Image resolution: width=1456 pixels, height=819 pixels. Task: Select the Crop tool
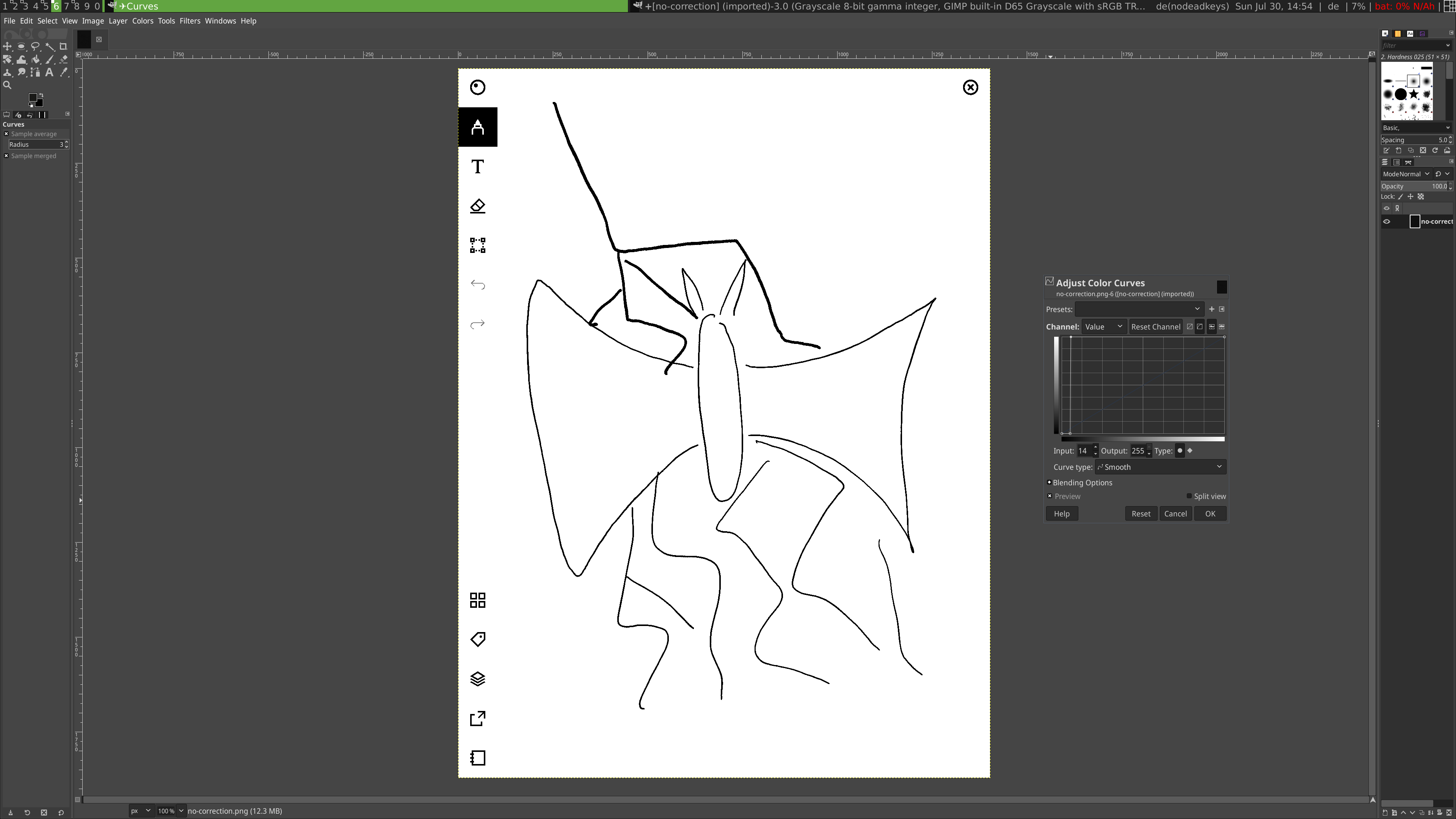point(63,46)
